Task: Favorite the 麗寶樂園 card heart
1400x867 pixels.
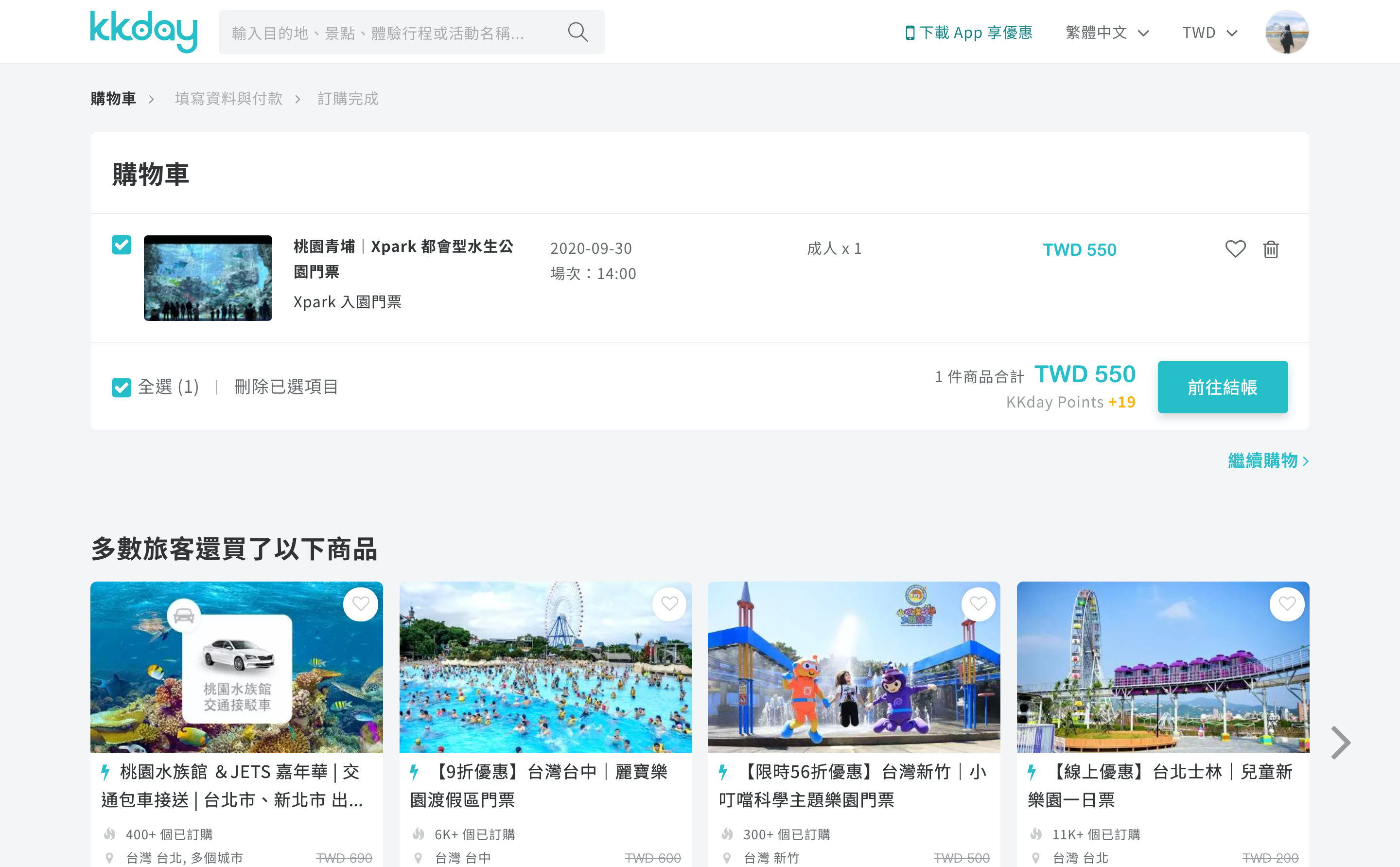Action: click(x=669, y=604)
